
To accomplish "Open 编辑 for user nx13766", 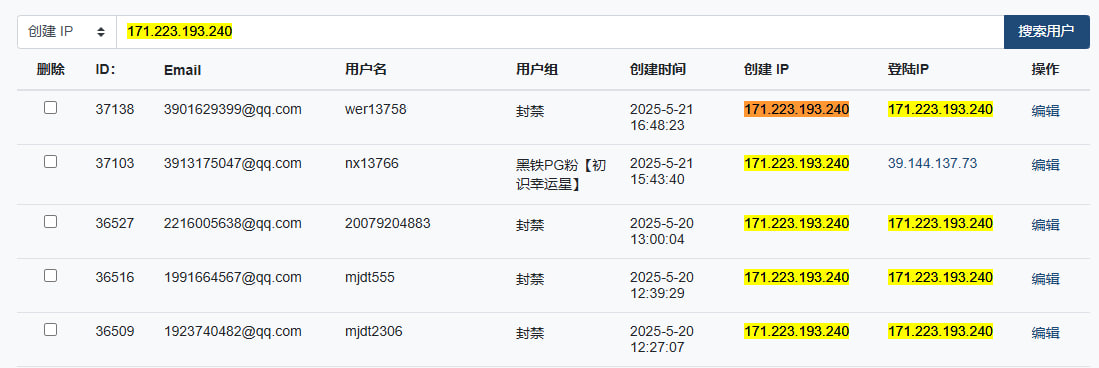I will (x=1045, y=165).
